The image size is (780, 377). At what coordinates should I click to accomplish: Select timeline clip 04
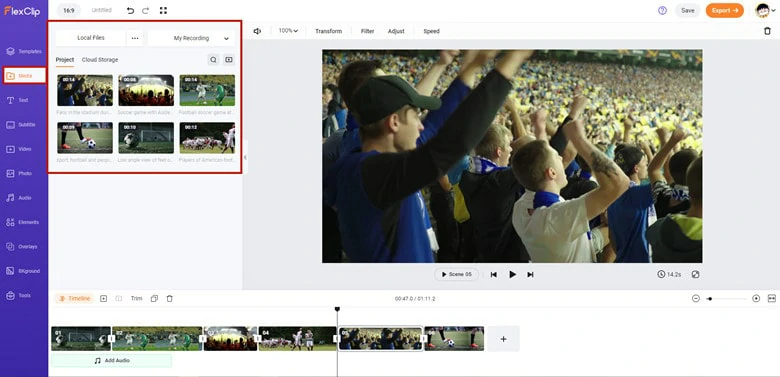tap(297, 339)
